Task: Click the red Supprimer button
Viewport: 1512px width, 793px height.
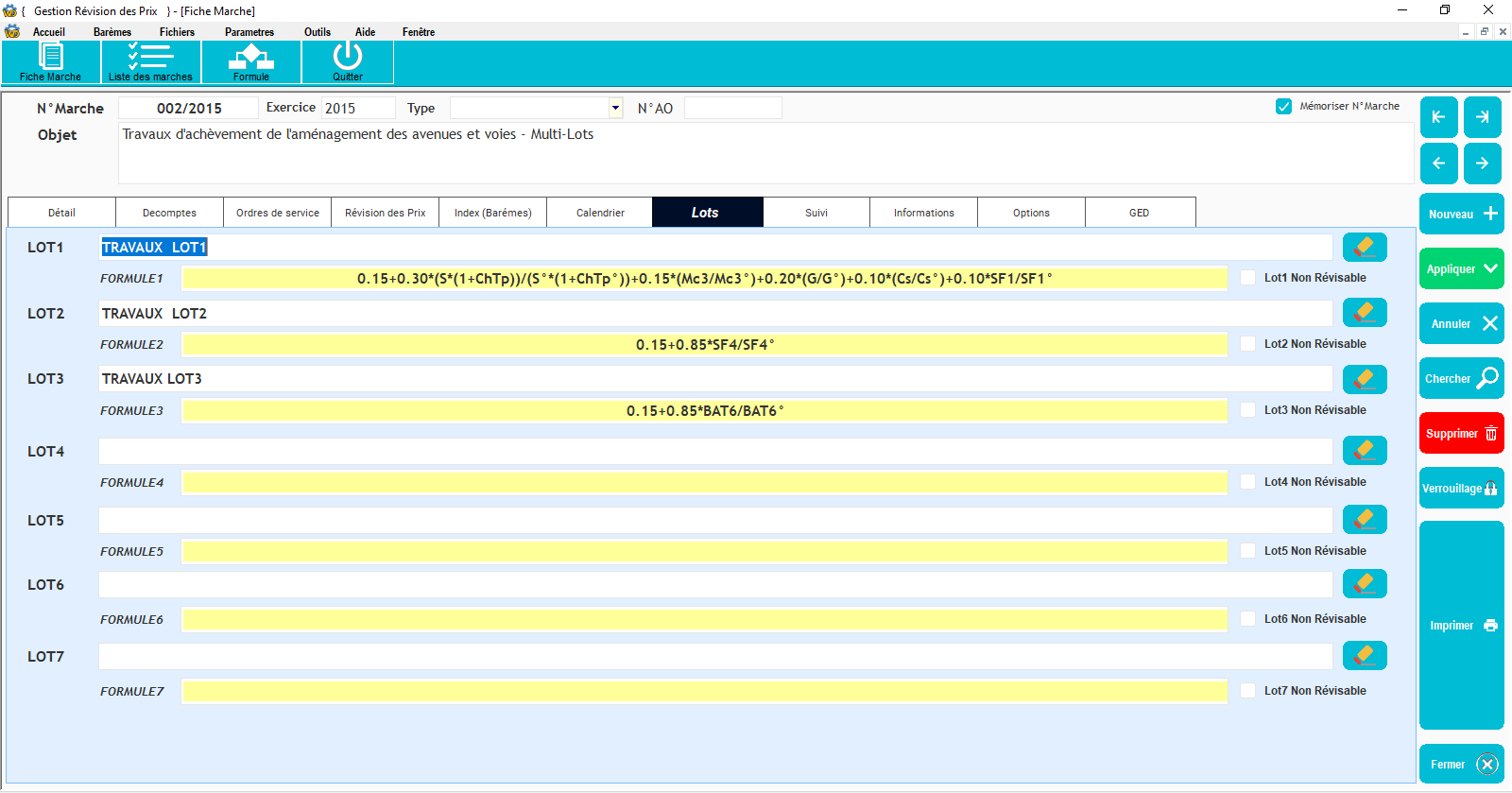Action: coord(1461,434)
